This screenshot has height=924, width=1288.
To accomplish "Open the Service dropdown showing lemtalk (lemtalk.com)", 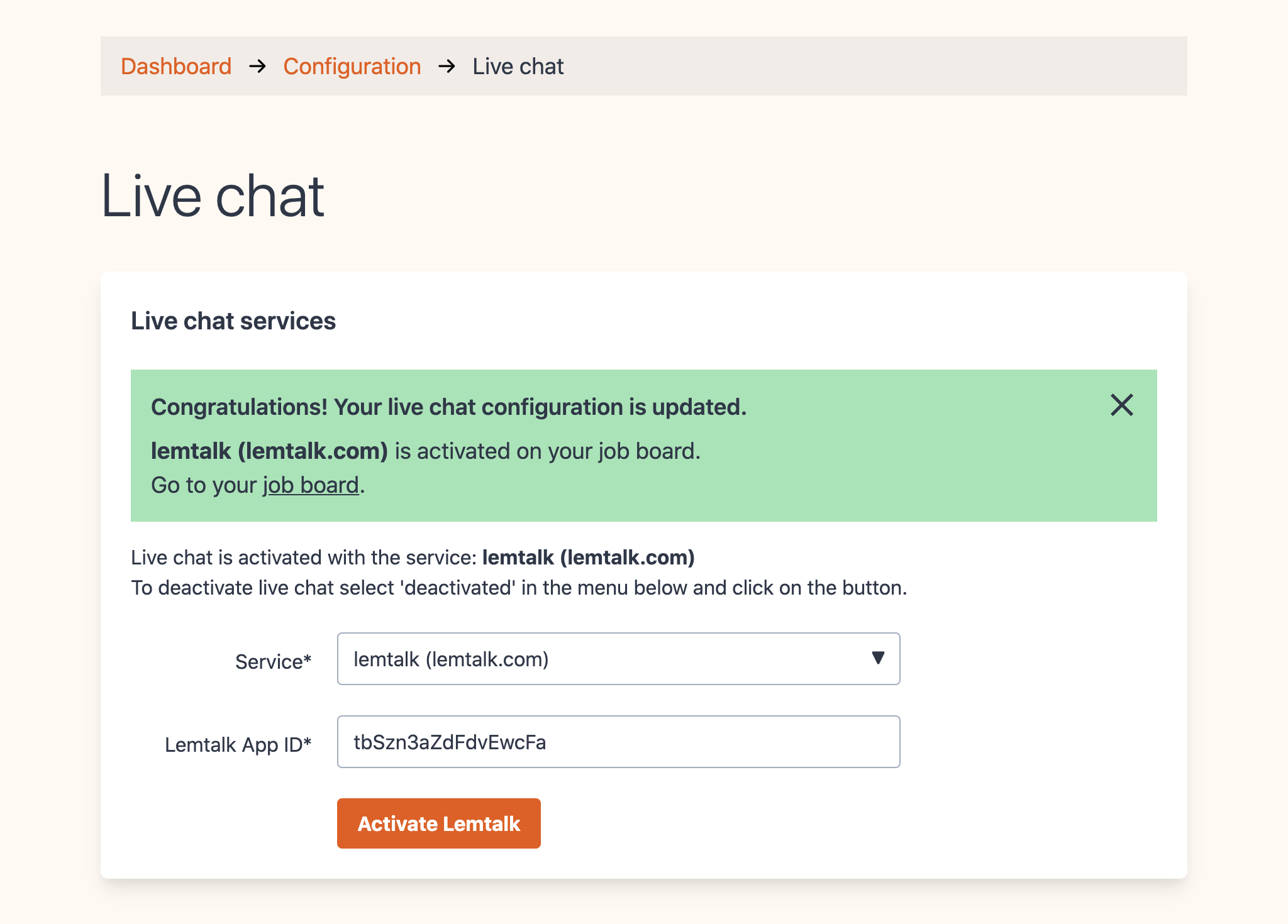I will coord(618,659).
